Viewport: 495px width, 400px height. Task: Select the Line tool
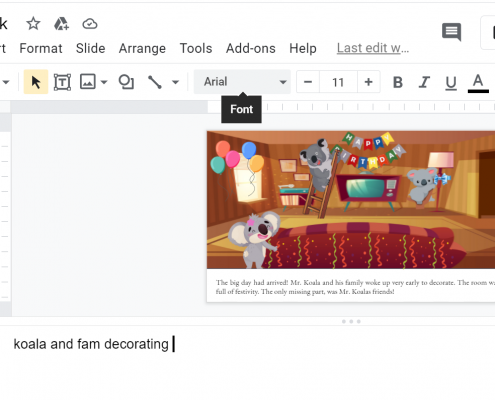155,82
